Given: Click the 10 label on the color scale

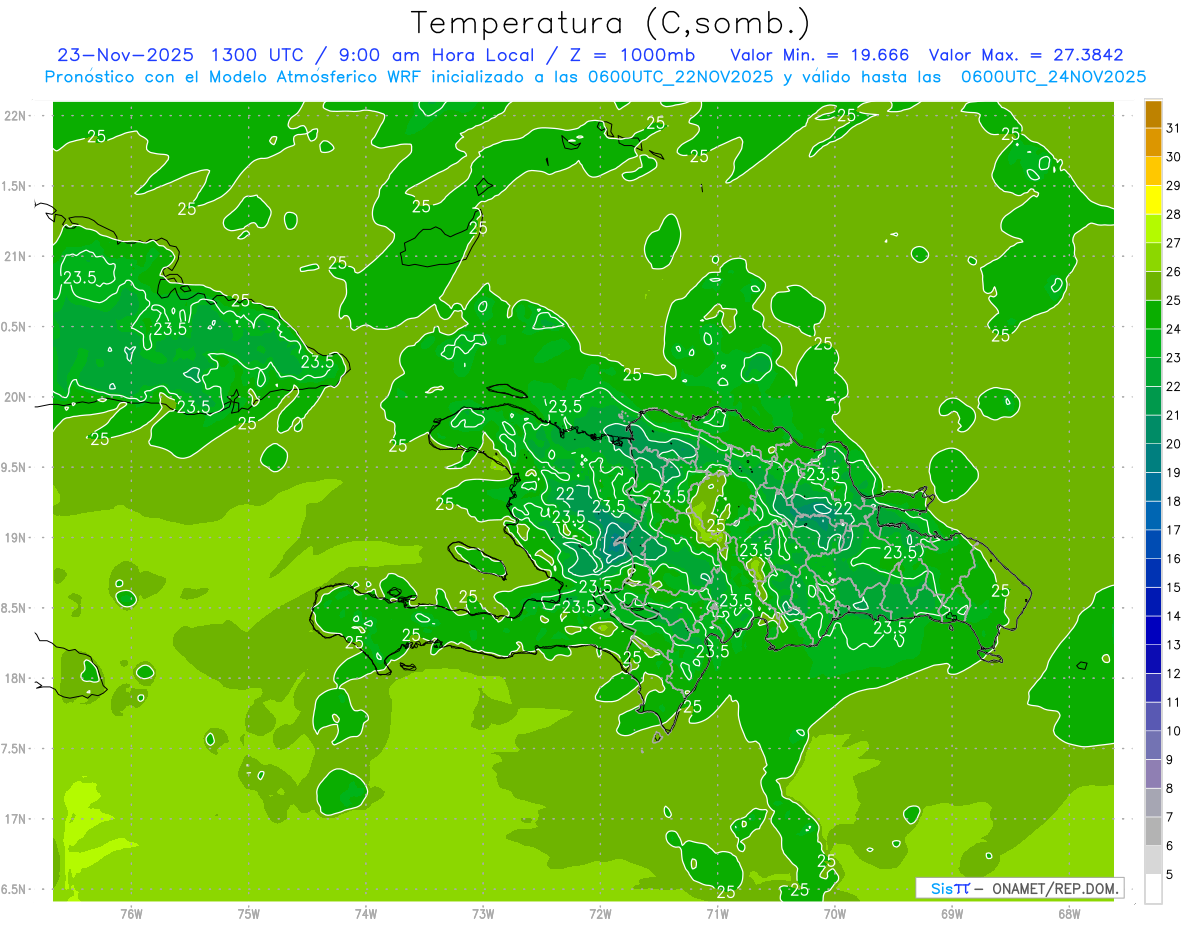Looking at the screenshot, I should point(1174,731).
